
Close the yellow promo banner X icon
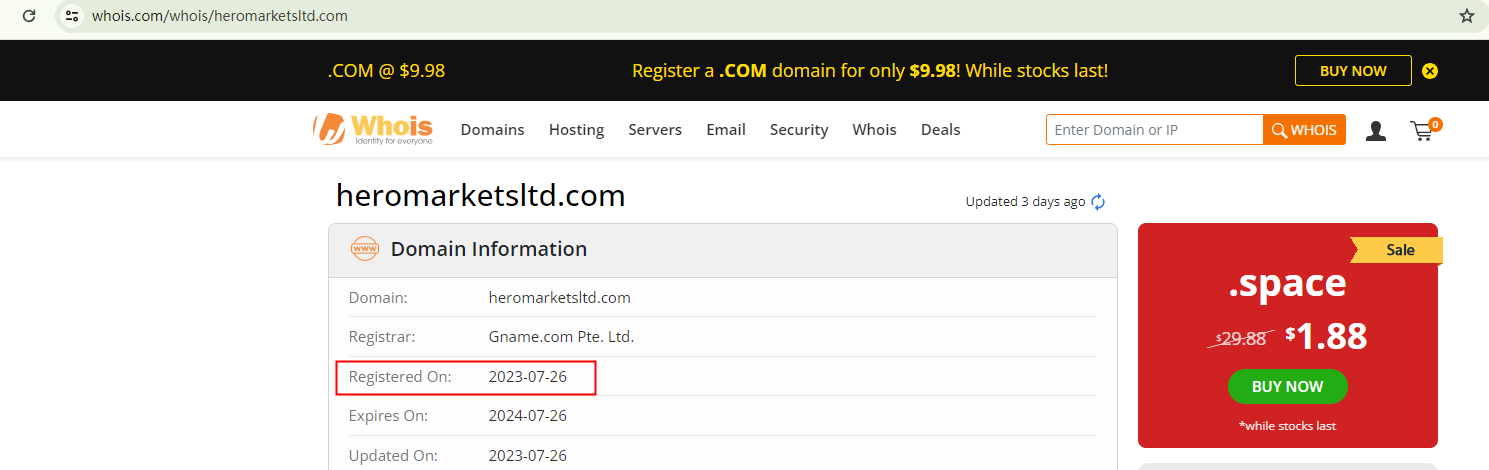click(1430, 71)
